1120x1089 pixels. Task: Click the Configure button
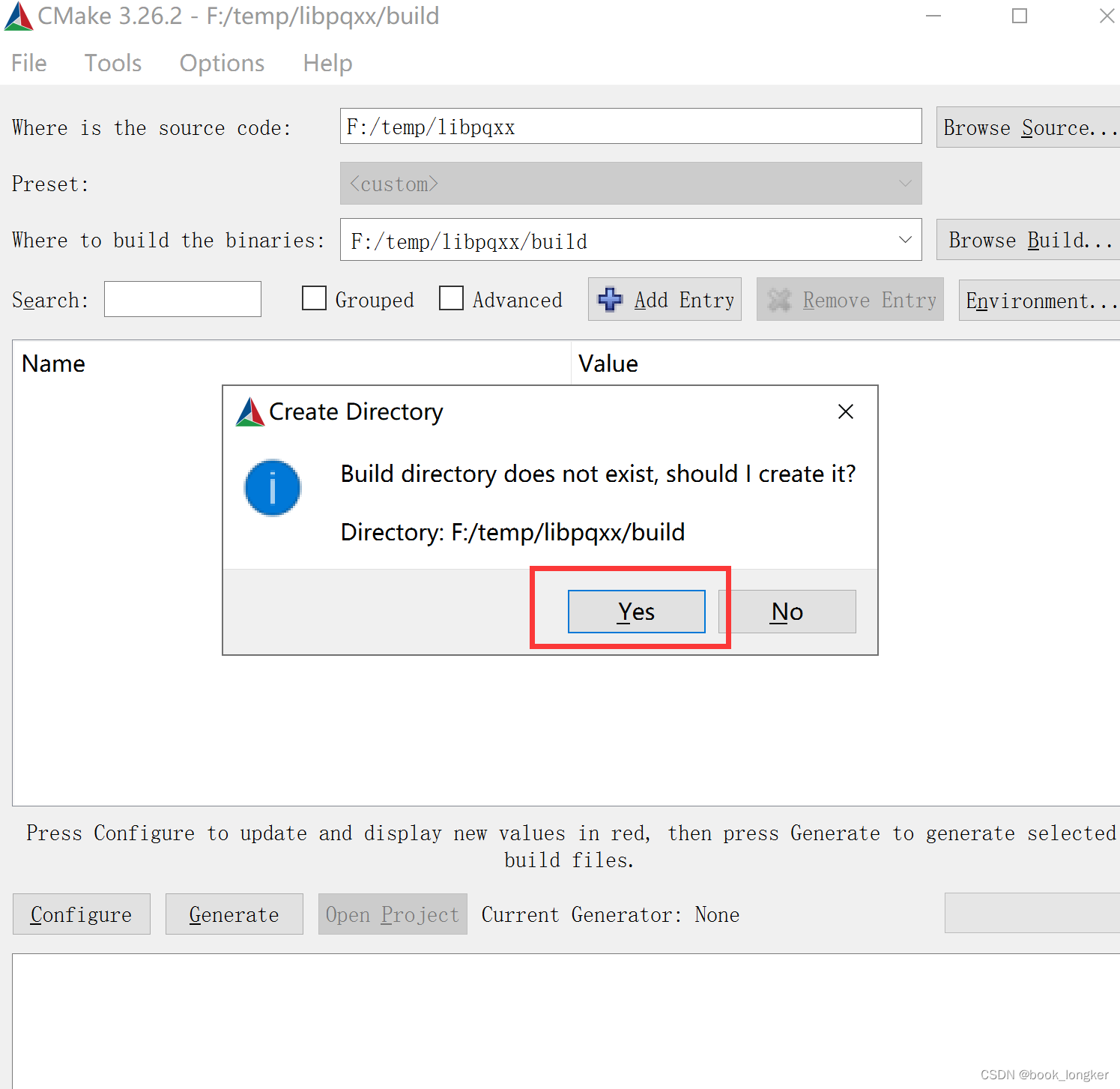[82, 914]
